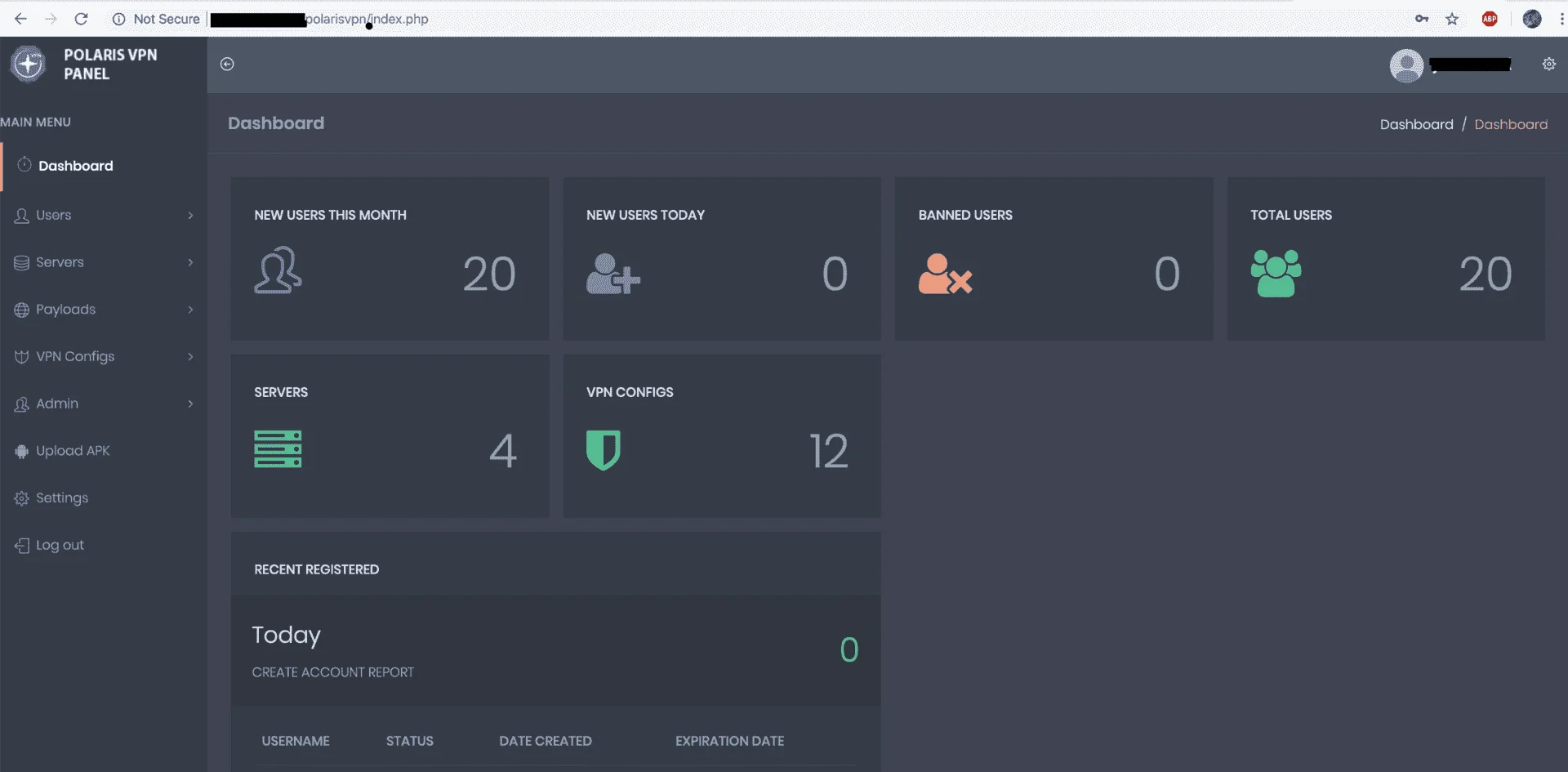The image size is (1568, 772).
Task: Open the Payloads menu item
Action: point(104,310)
